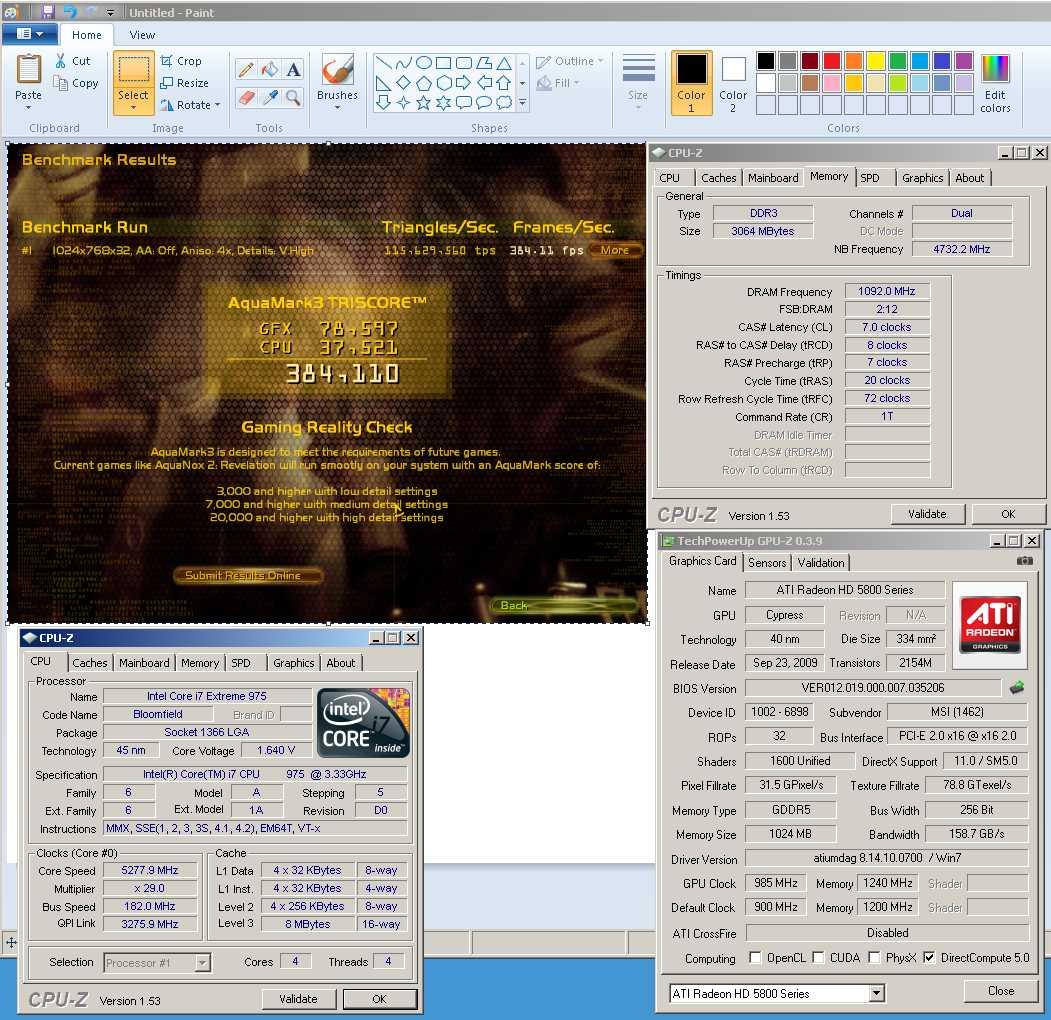The height and width of the screenshot is (1020, 1051).
Task: Select the Eraser tool
Action: tap(247, 98)
